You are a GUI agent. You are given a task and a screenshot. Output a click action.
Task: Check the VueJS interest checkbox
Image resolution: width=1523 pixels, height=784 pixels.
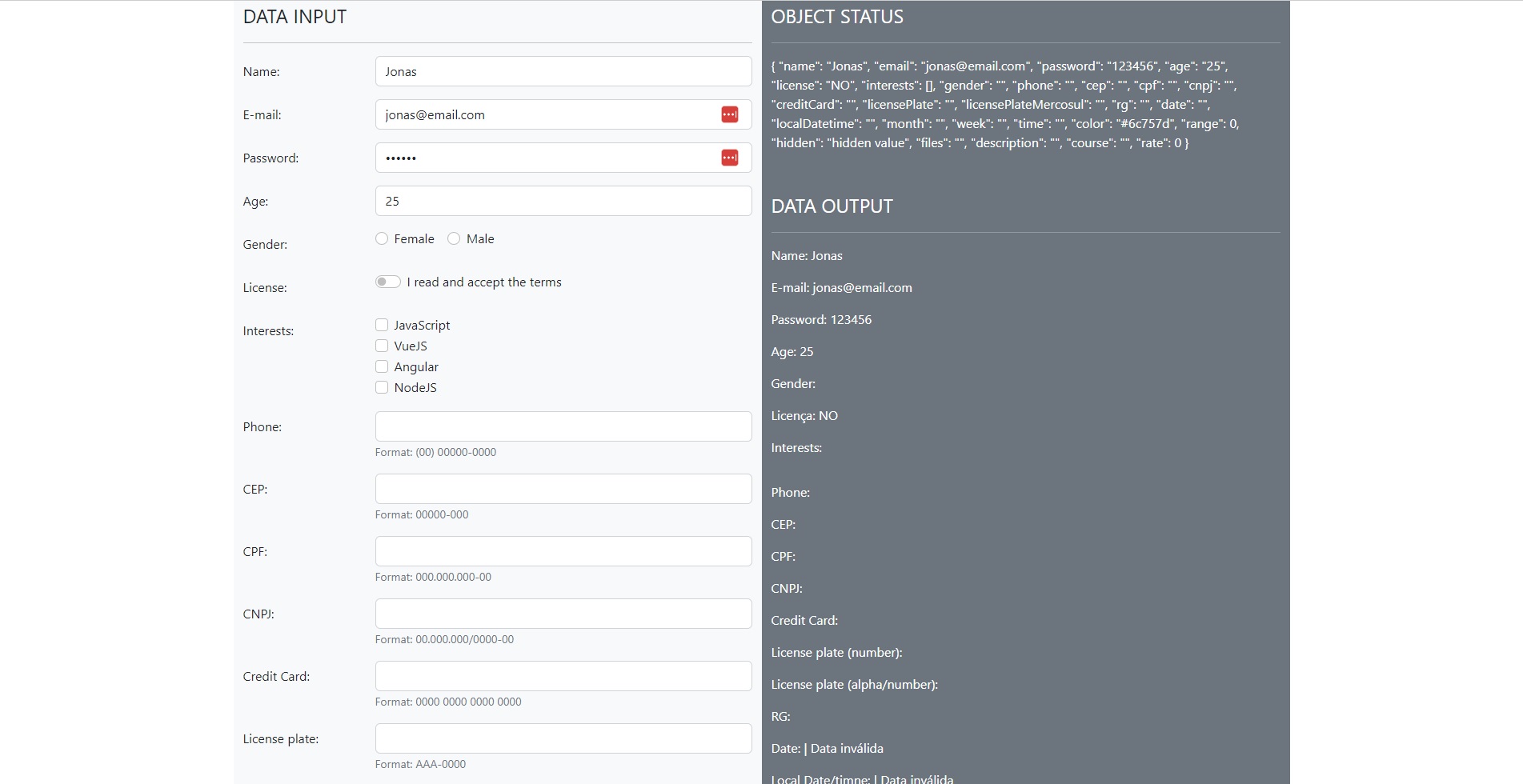coord(382,346)
